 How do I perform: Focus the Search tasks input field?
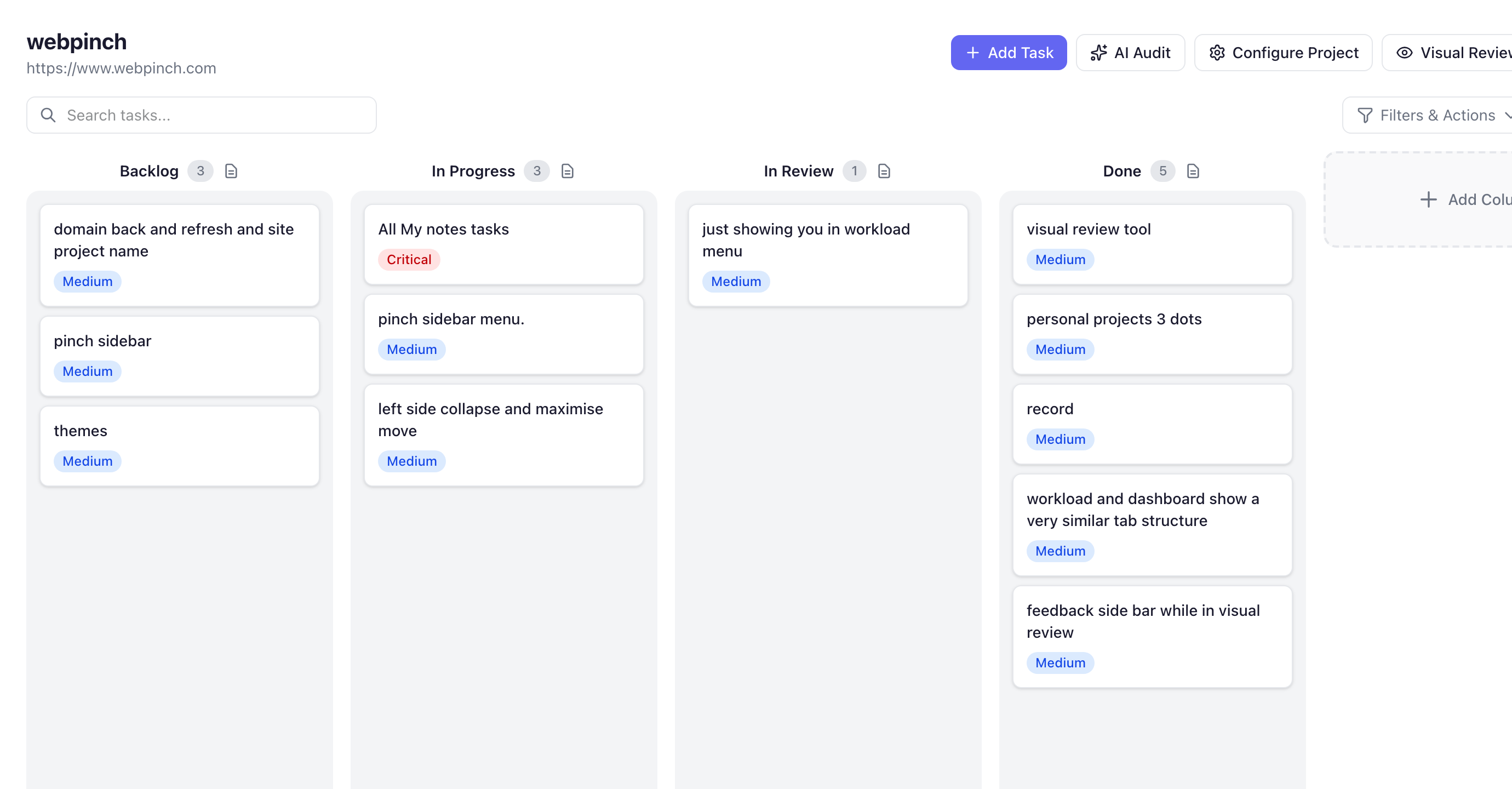[202, 115]
